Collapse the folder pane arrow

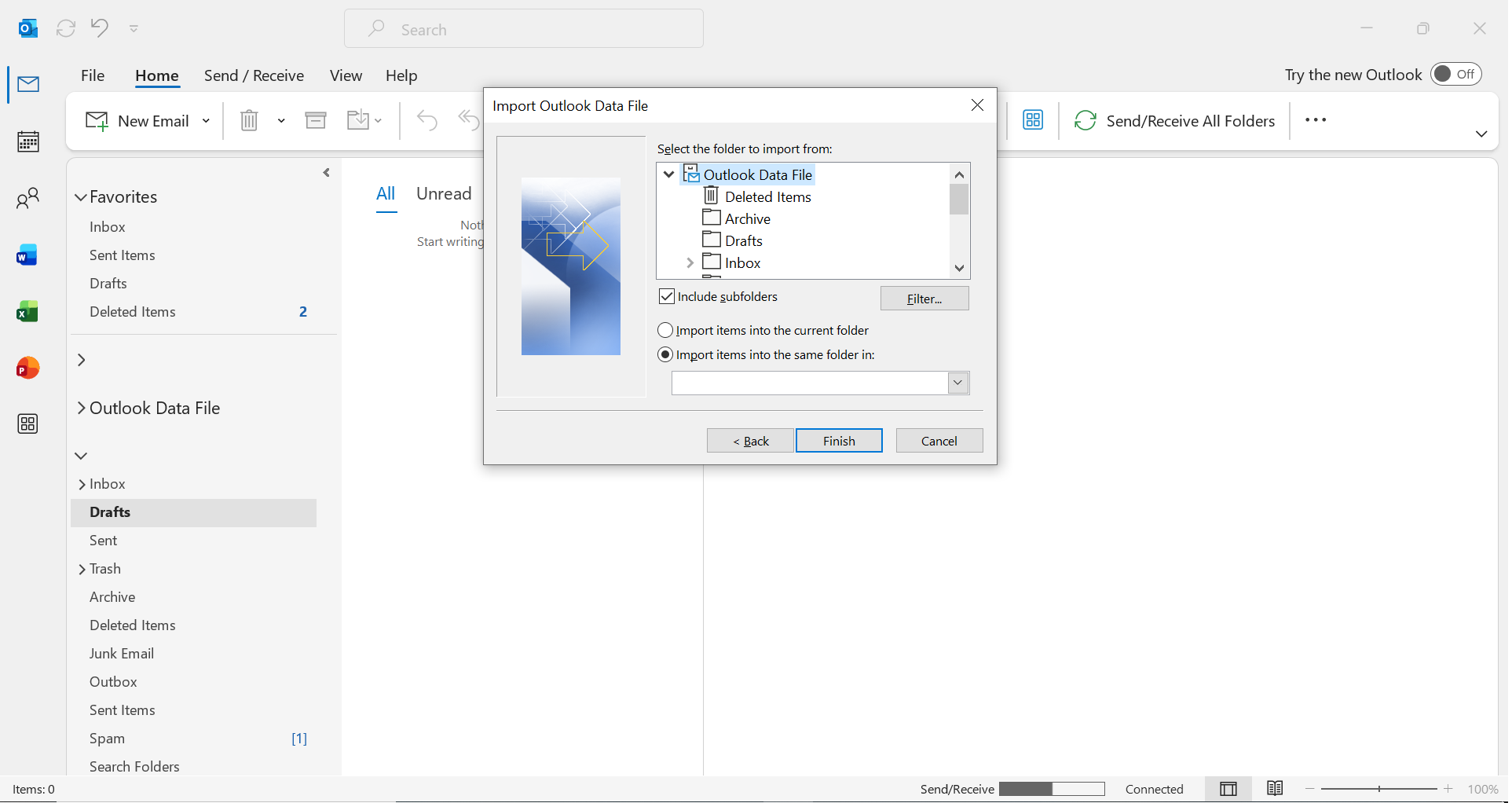pos(327,173)
